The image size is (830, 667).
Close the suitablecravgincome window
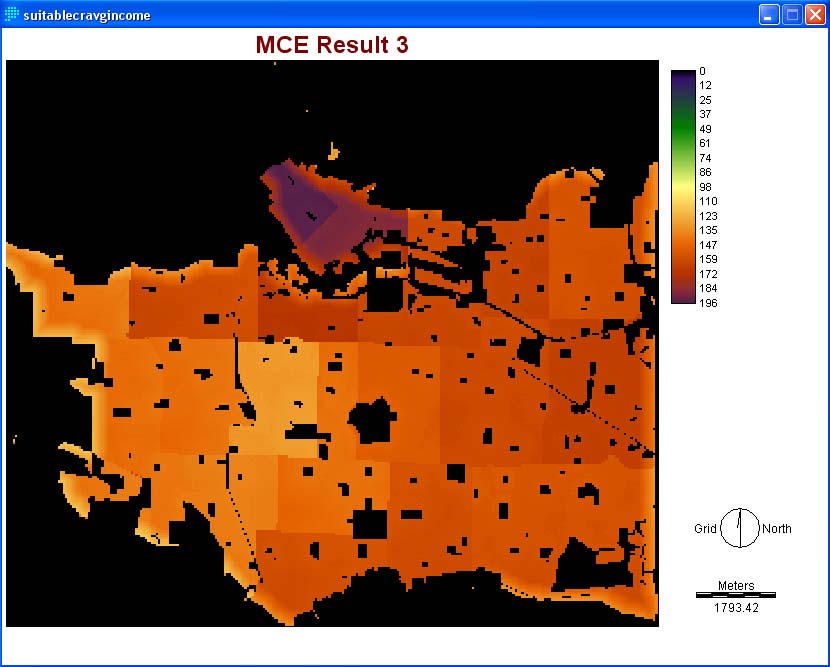click(x=814, y=15)
